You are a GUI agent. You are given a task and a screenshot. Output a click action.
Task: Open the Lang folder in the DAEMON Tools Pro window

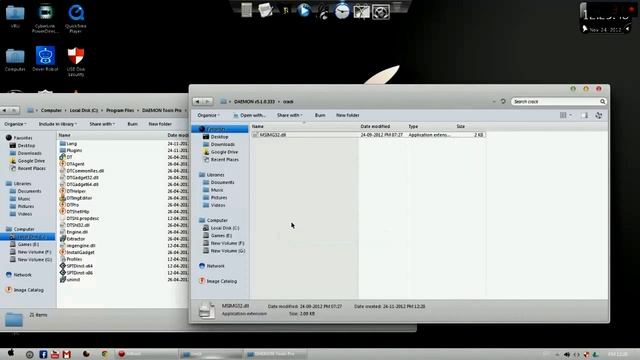(68, 144)
